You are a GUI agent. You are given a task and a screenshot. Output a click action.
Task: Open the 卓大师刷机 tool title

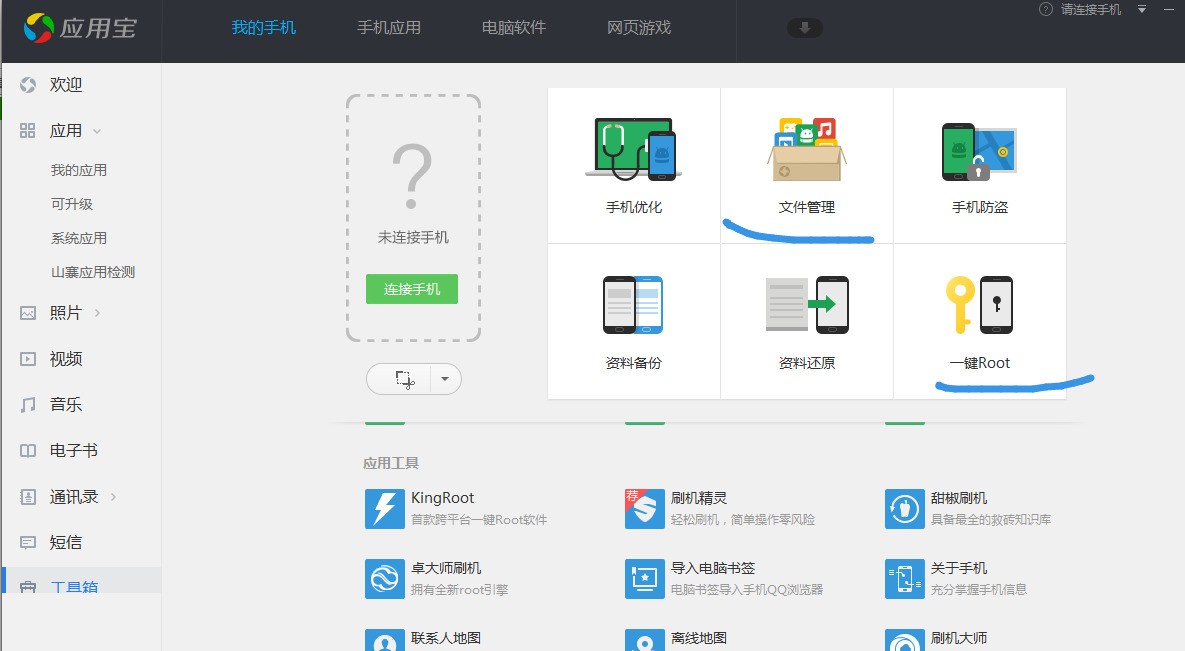(x=446, y=568)
